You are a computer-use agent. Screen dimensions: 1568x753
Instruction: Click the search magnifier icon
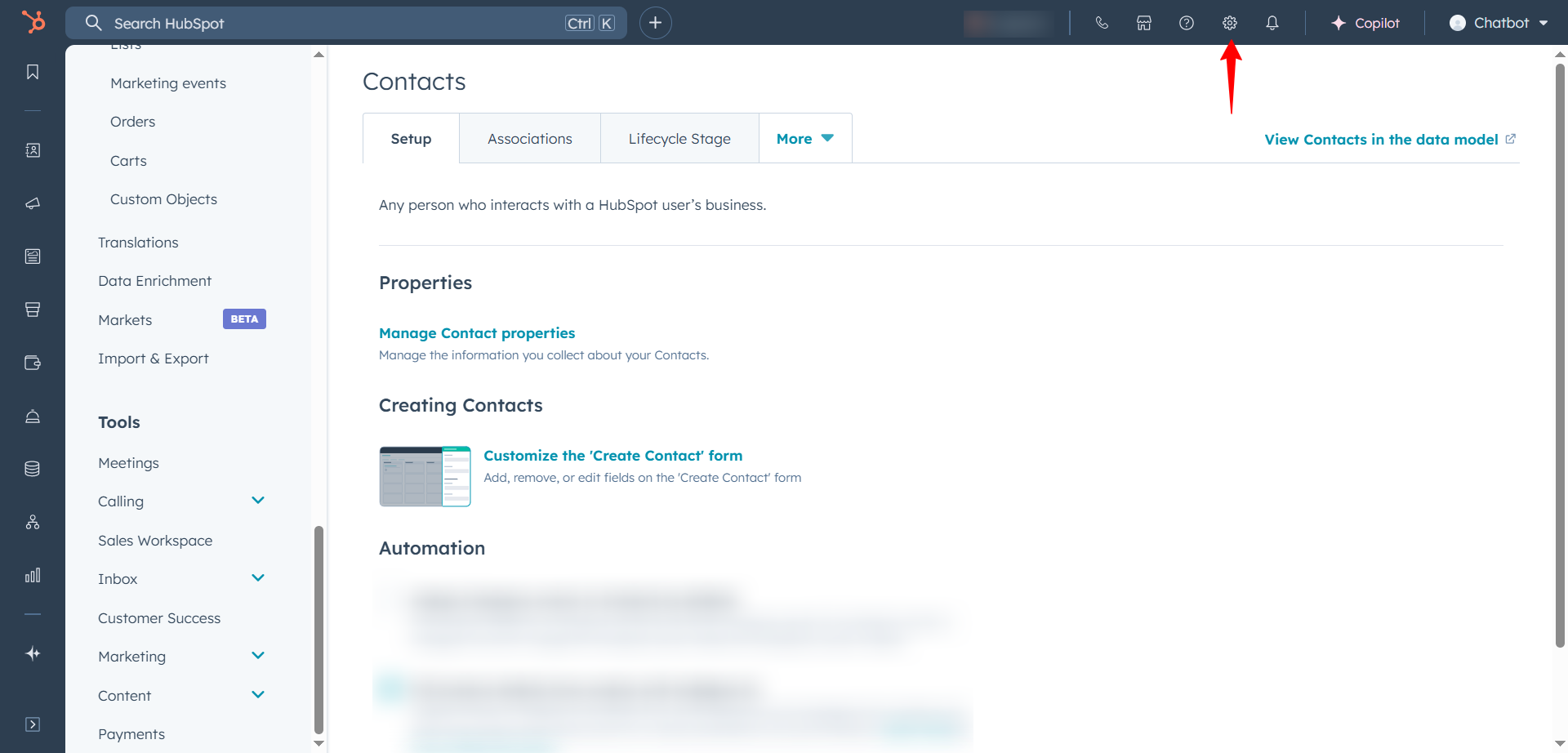tap(94, 23)
